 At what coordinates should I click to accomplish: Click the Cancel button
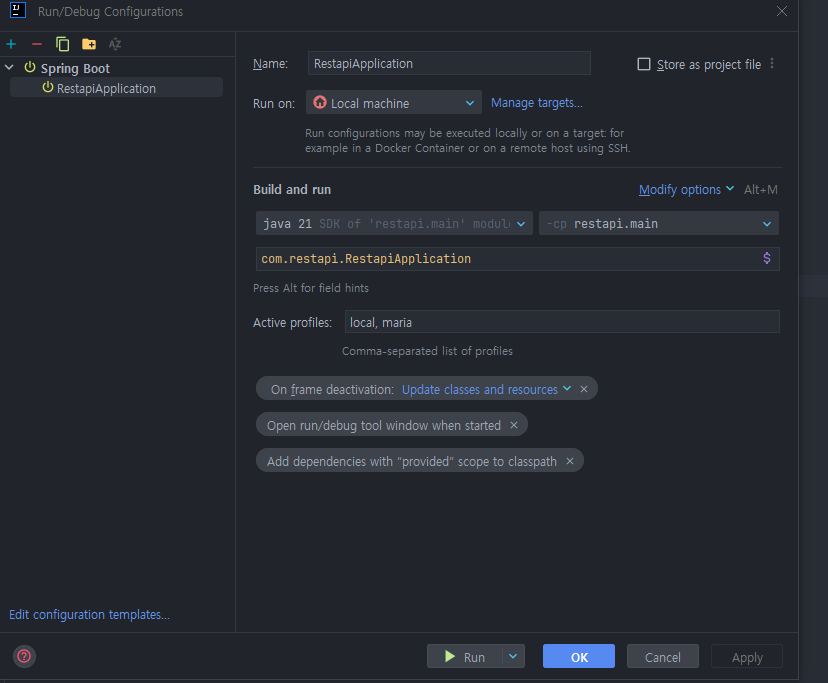(663, 657)
